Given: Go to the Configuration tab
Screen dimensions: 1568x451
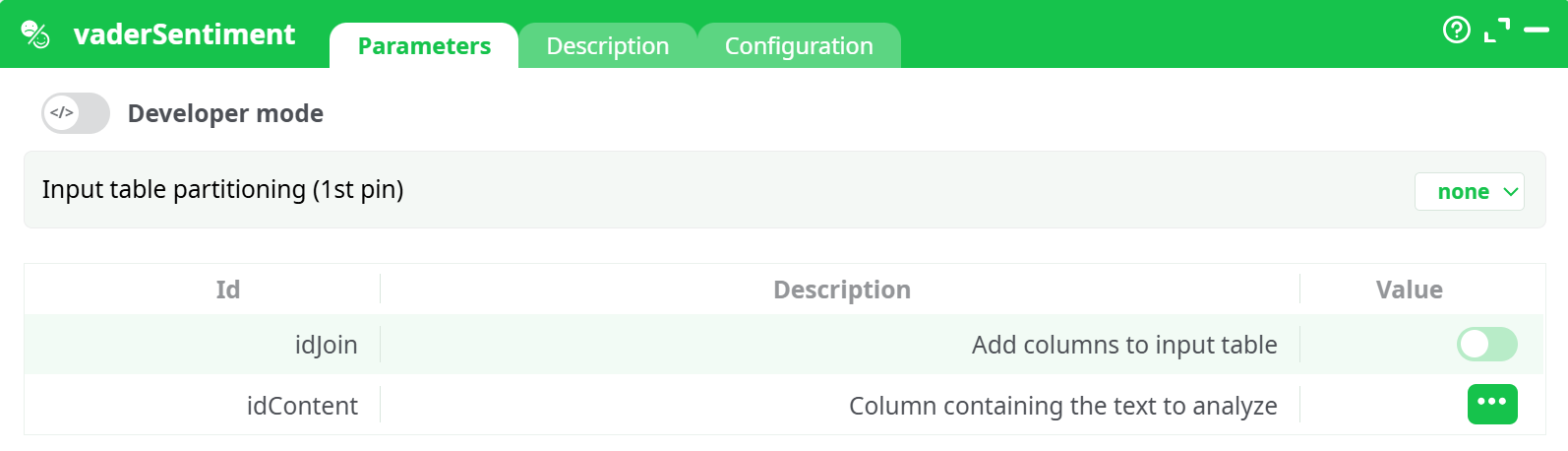Looking at the screenshot, I should 799,46.
